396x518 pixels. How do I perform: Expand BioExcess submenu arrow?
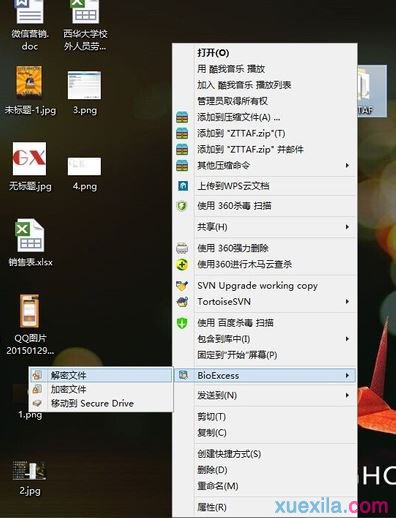coord(347,375)
